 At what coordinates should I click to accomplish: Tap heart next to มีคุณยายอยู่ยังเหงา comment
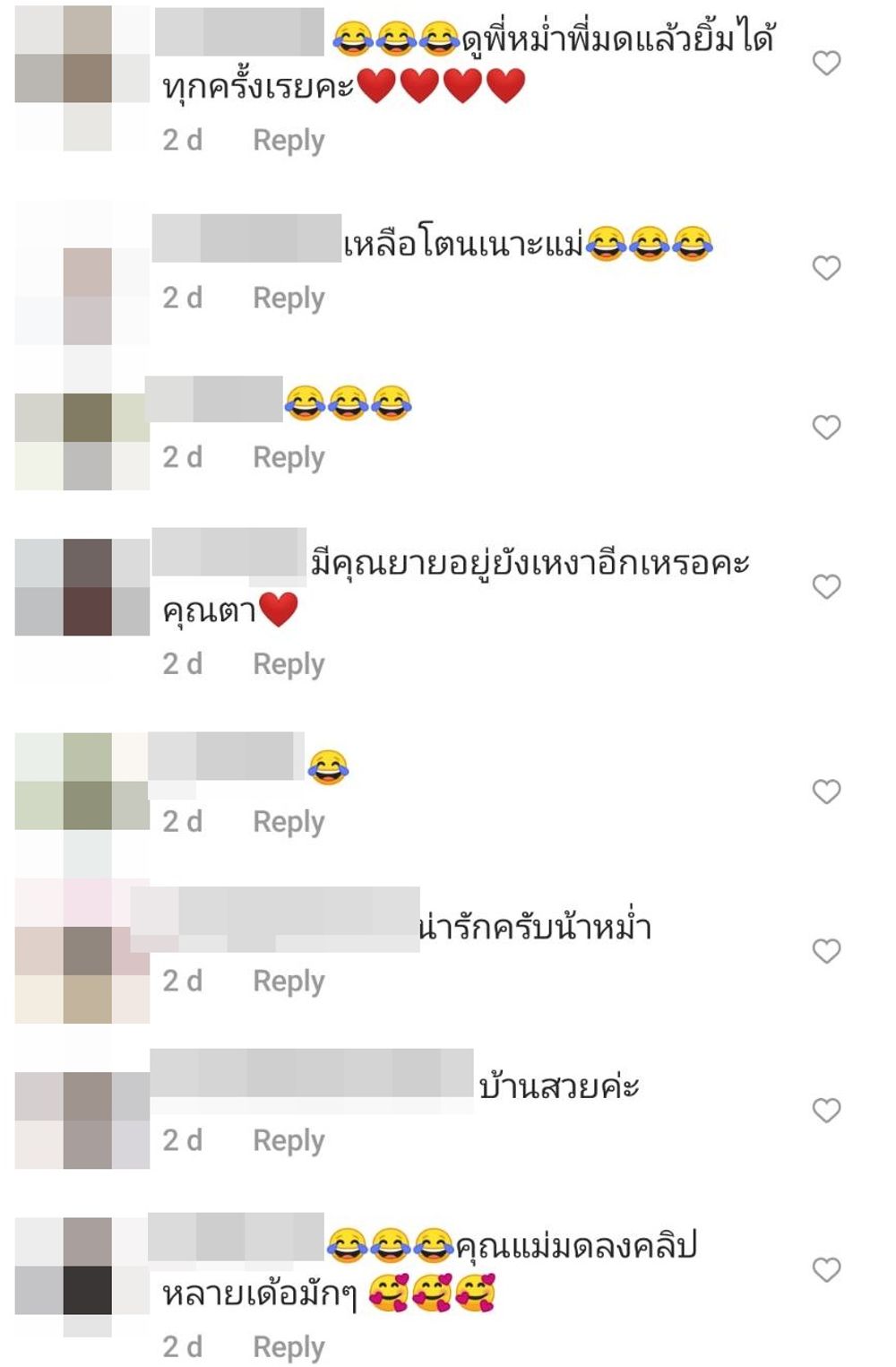tap(826, 586)
